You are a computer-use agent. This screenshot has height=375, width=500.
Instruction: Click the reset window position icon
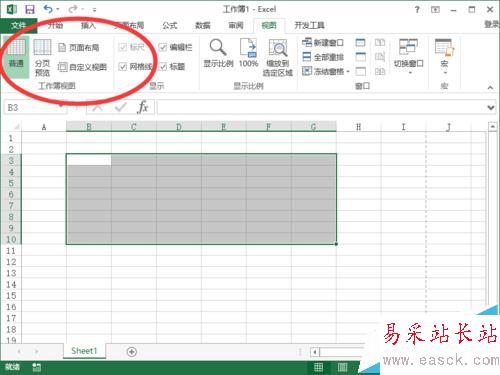(x=380, y=71)
